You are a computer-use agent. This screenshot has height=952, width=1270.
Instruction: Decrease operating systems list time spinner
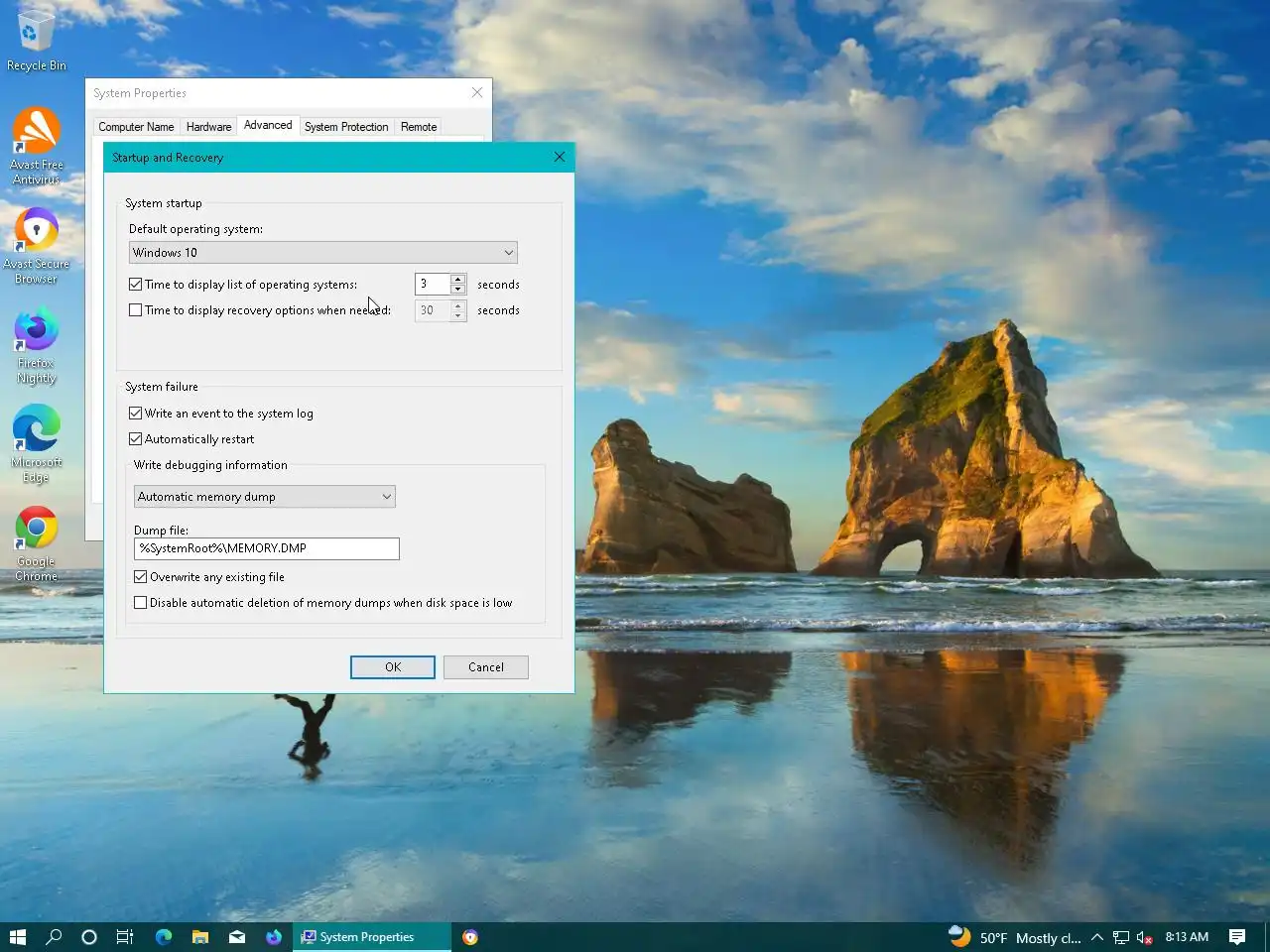click(458, 290)
